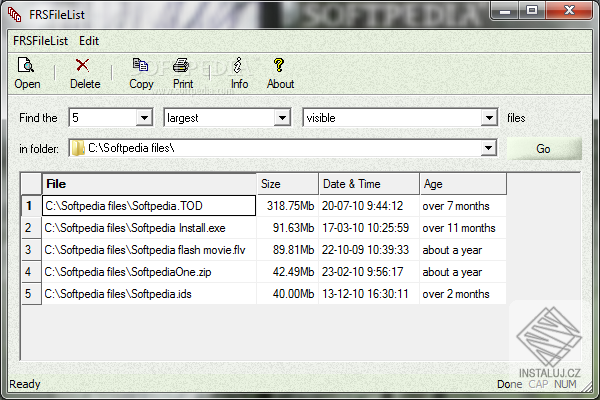Click the Go button
600x400 pixels.
tap(544, 149)
